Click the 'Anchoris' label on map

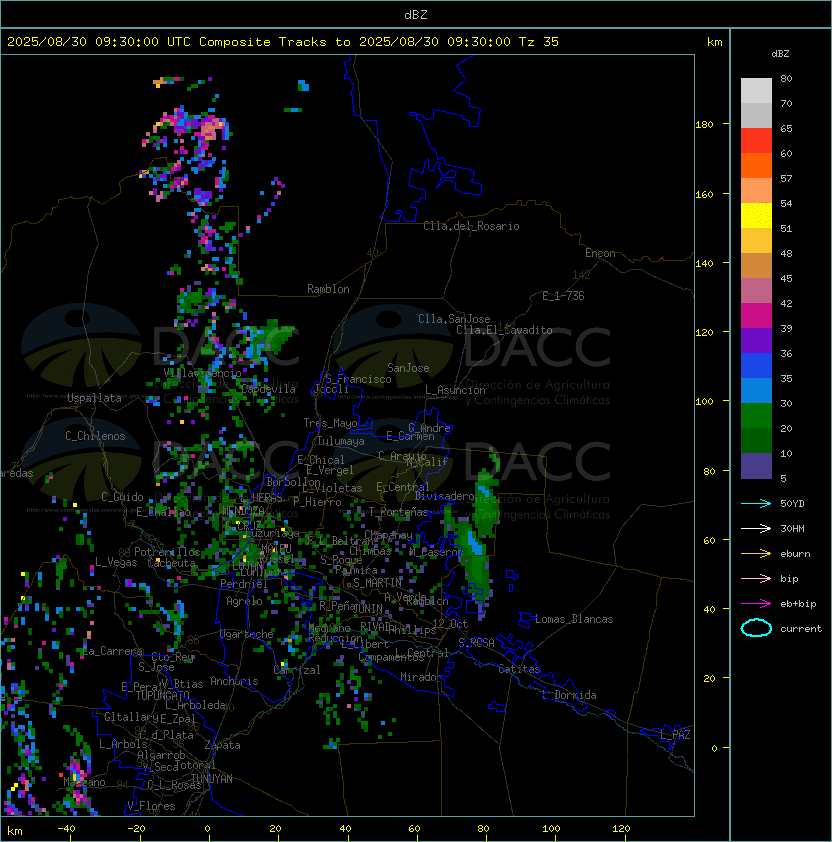click(x=234, y=681)
